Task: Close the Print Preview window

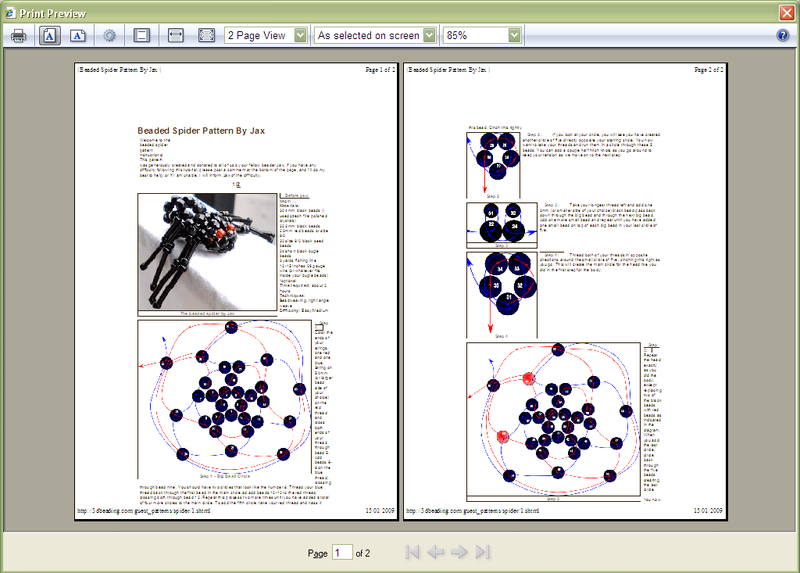Action: [787, 13]
